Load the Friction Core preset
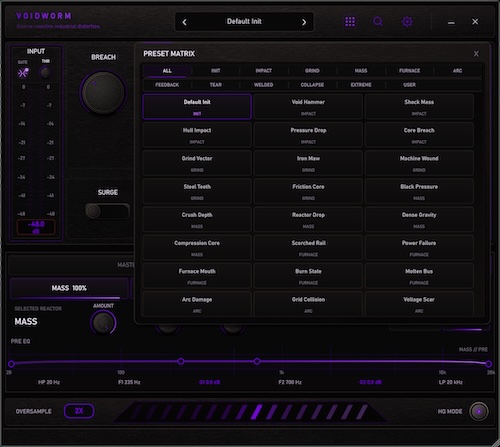The image size is (500, 447). click(x=308, y=191)
